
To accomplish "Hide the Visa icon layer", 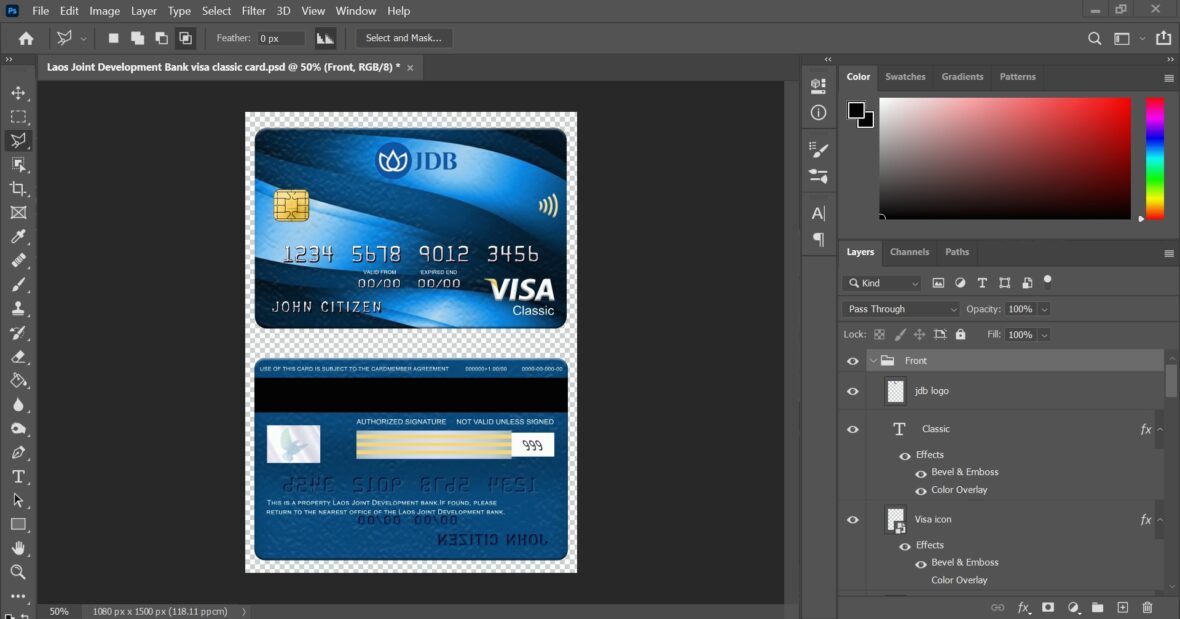I will point(853,520).
